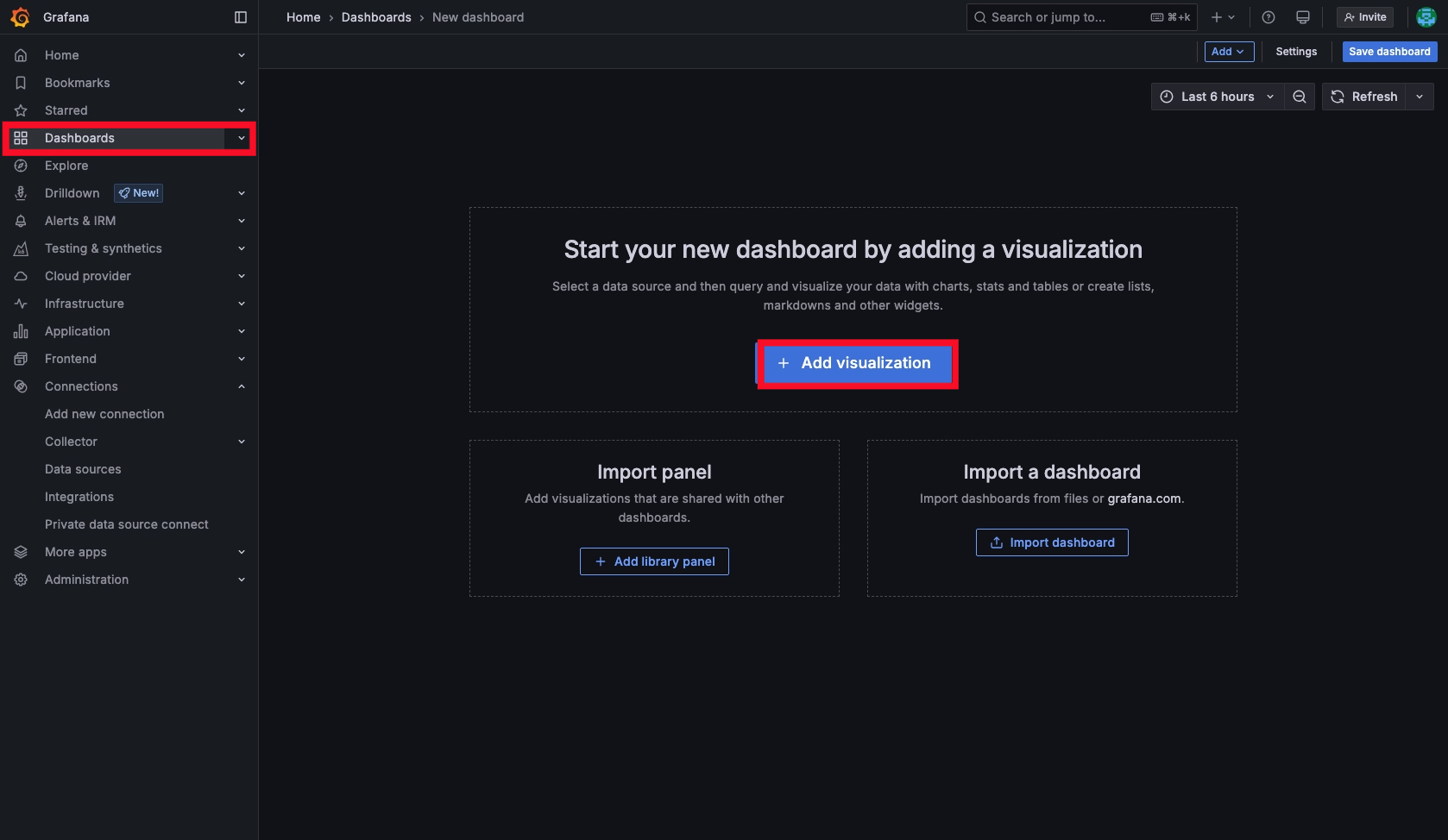
Task: Expand the Starred section chevron
Action: point(242,110)
